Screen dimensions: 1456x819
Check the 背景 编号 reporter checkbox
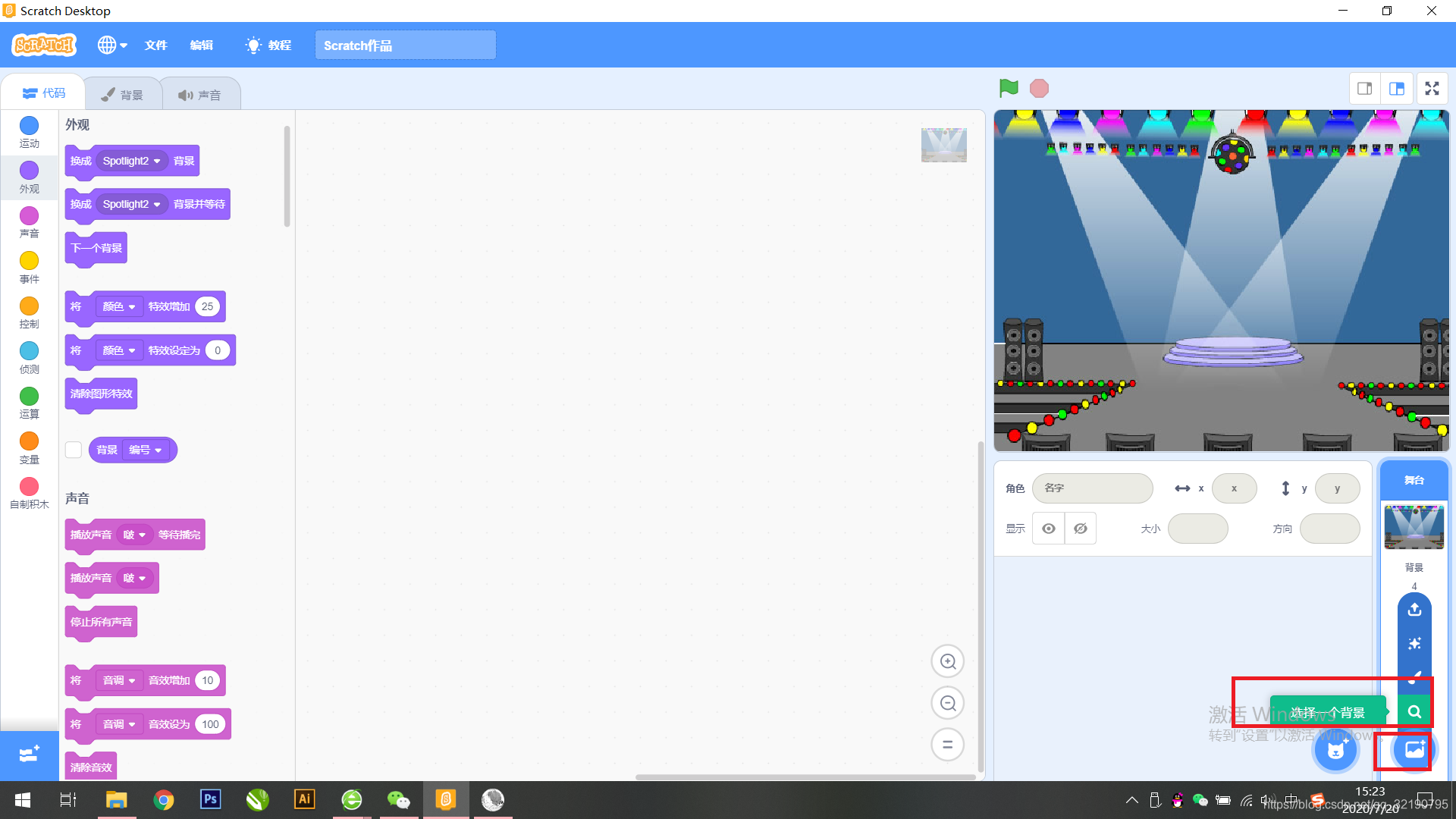[x=74, y=450]
